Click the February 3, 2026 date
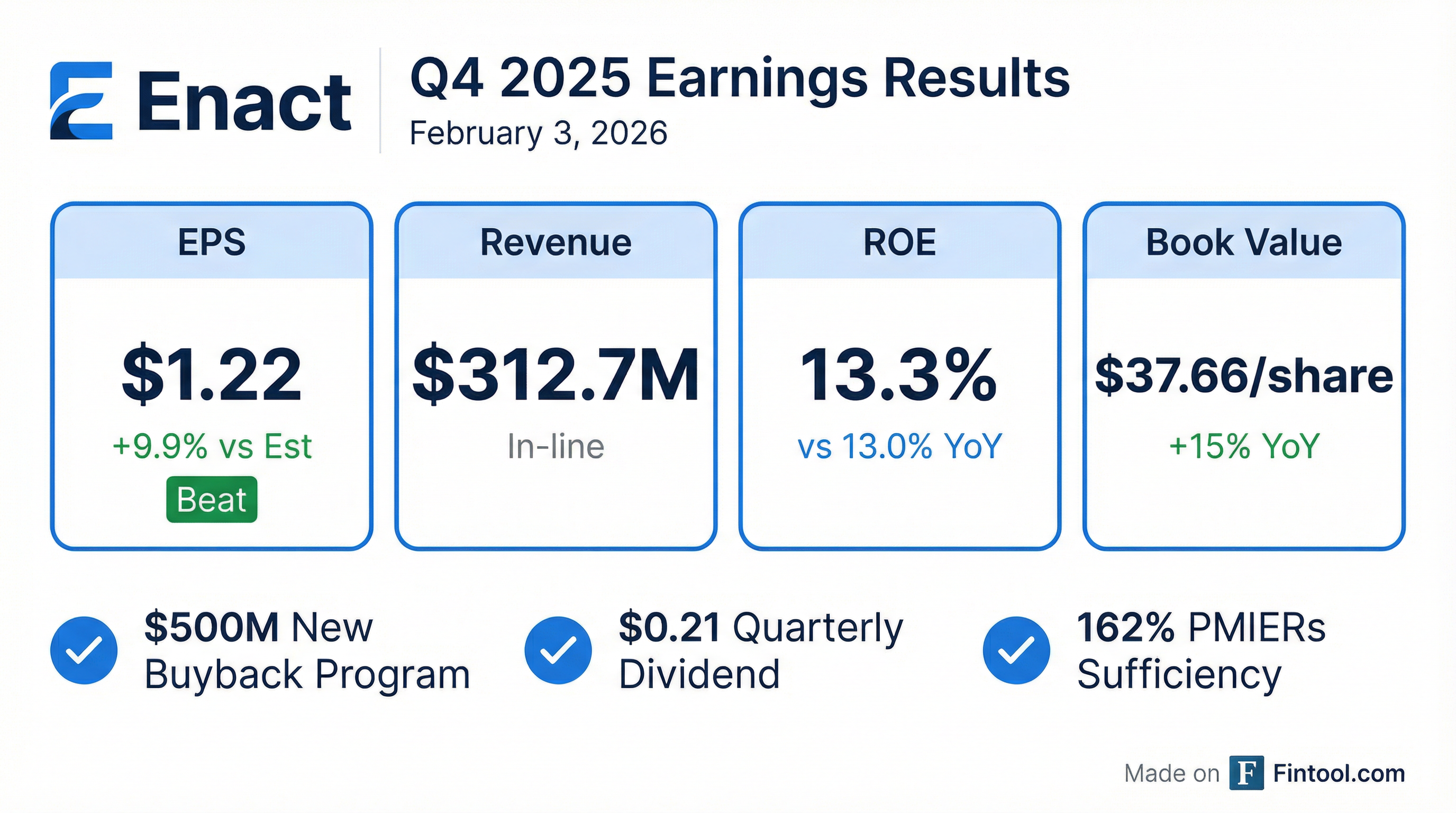This screenshot has width=1456, height=813. 538,133
